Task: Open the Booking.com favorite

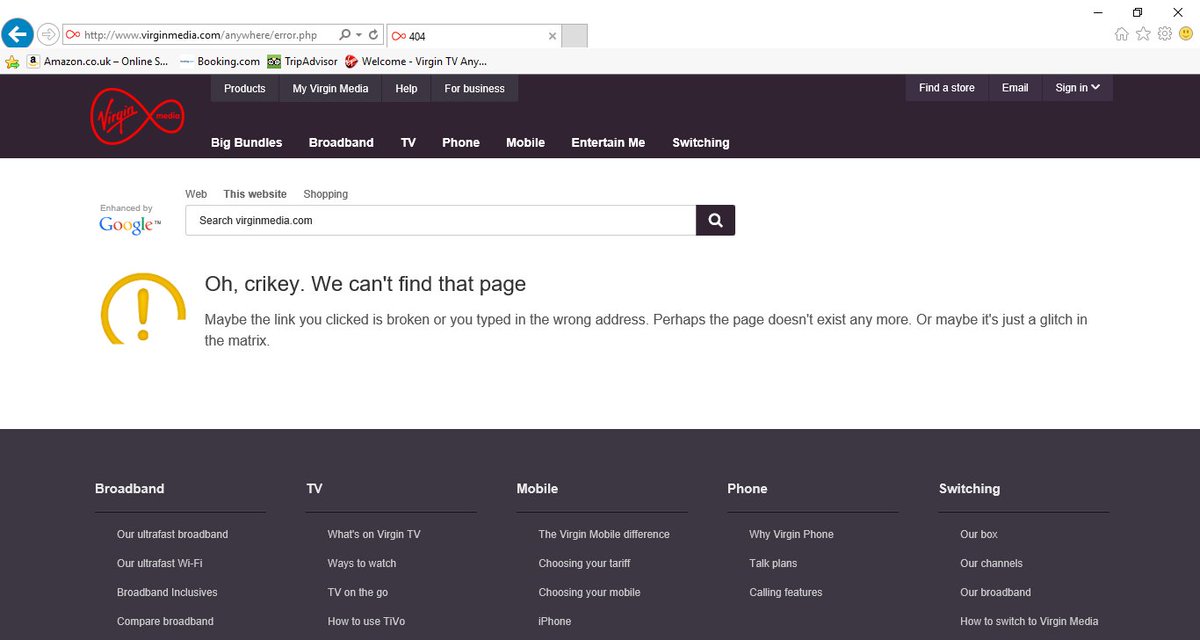Action: click(220, 61)
